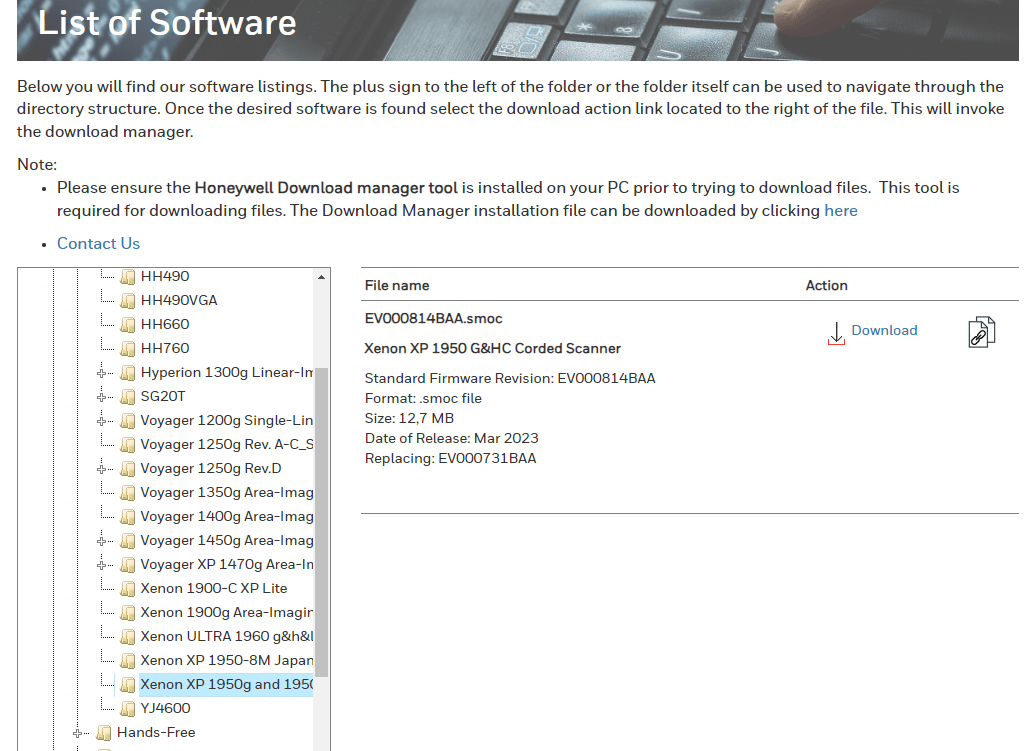Click the Voyager 1250g Rev.D folder icon

128,469
